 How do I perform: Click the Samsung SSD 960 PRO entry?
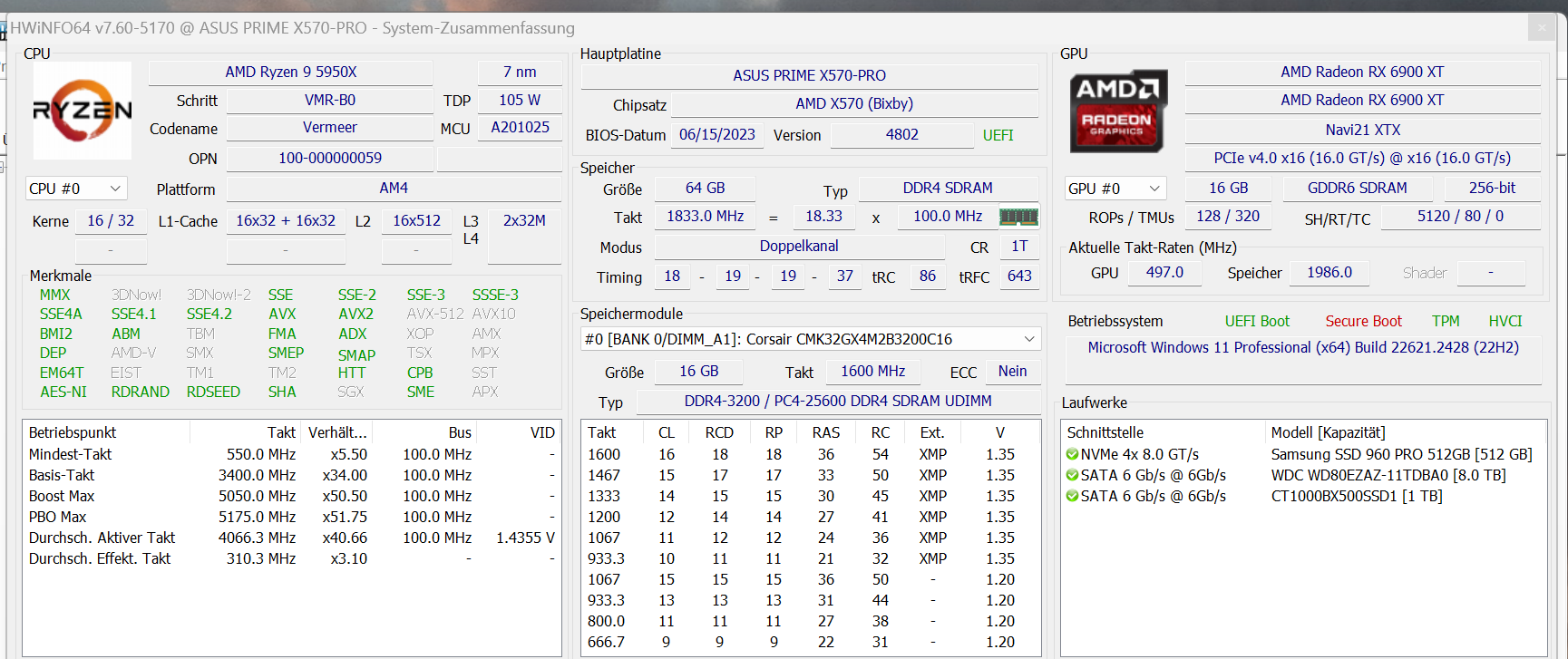tap(1401, 455)
